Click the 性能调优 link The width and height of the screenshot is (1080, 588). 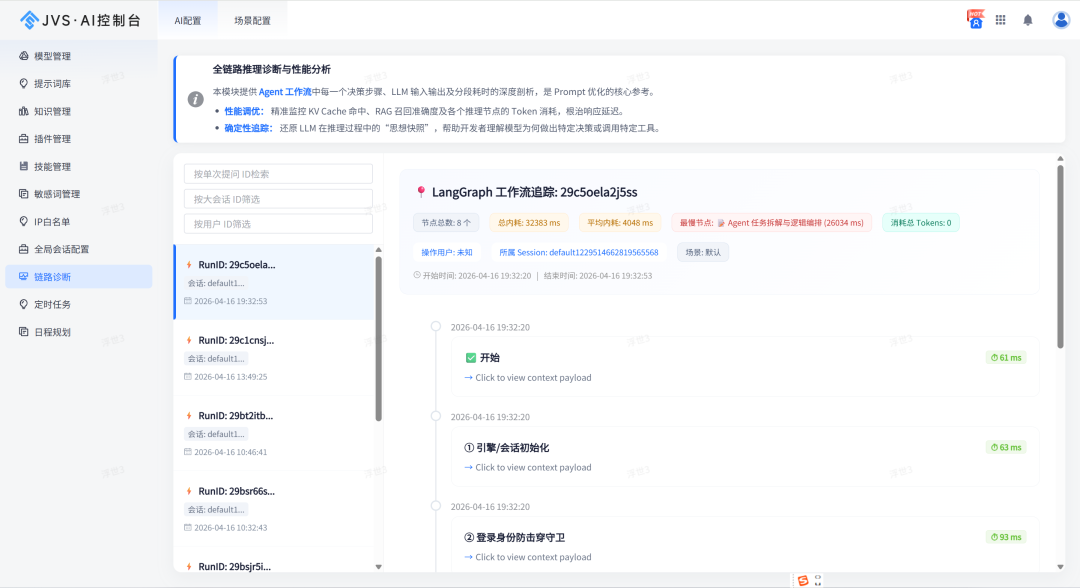(244, 111)
